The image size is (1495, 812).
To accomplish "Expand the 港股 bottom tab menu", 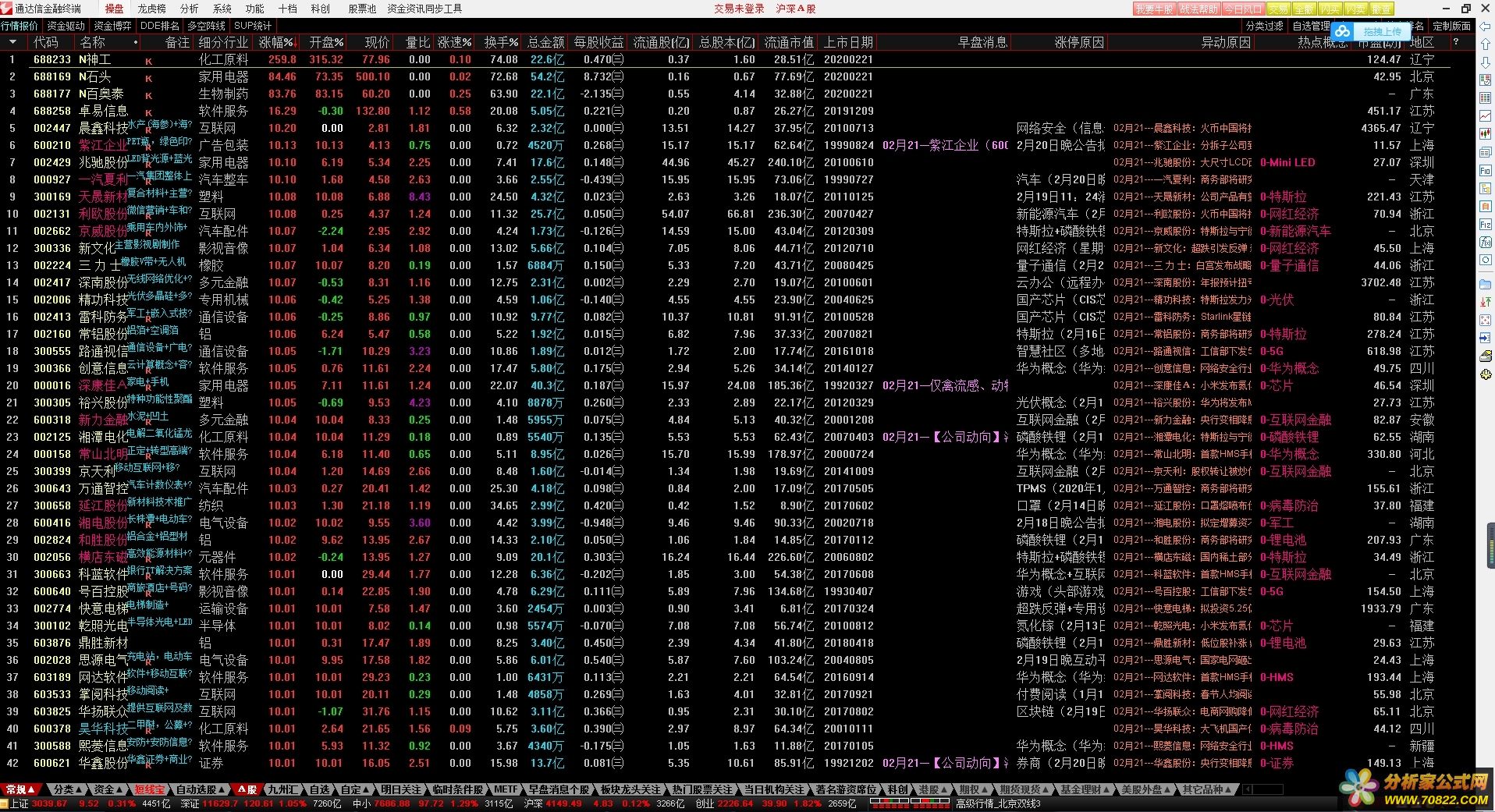I will pos(933,789).
